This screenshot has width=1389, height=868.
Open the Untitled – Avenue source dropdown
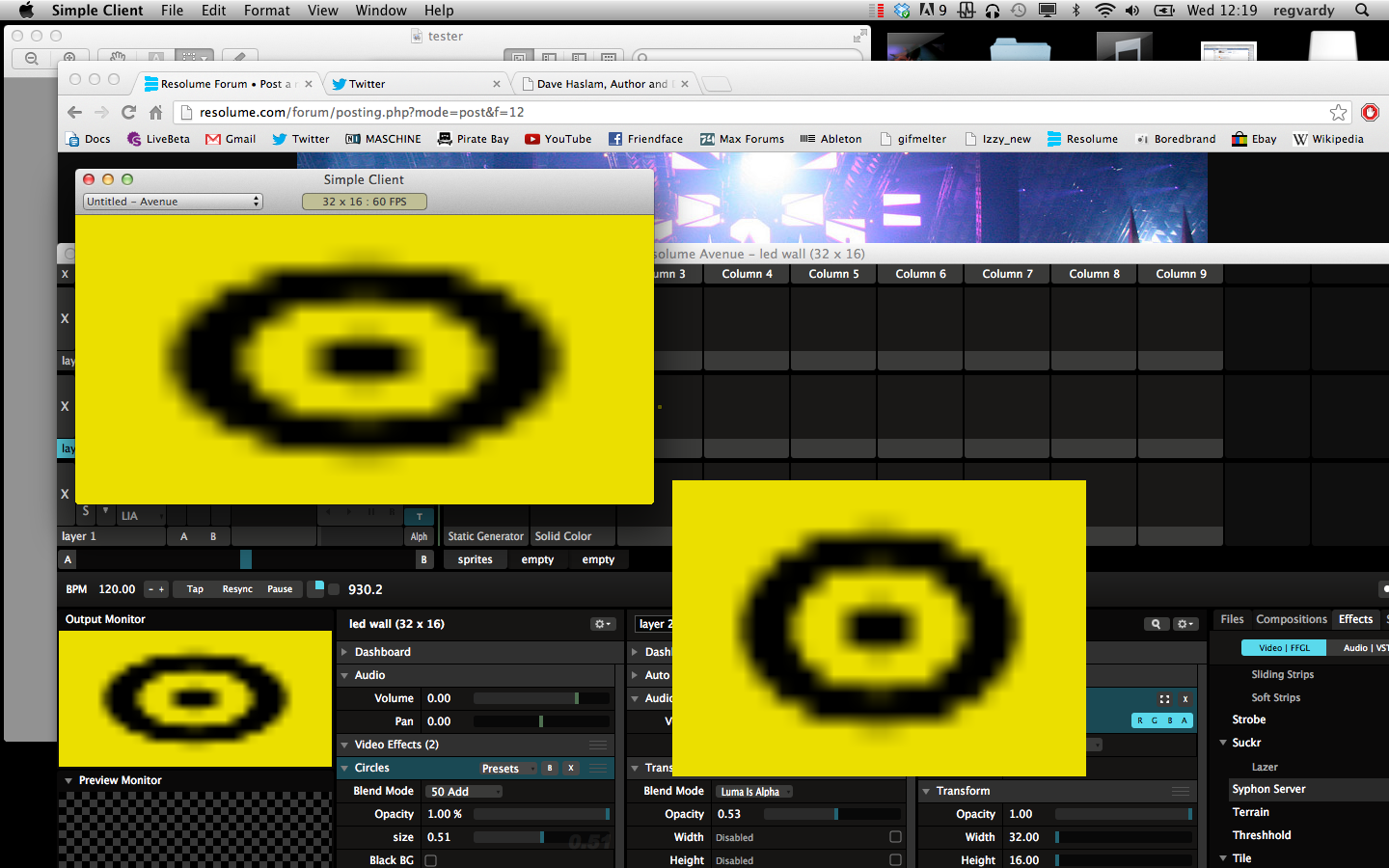[173, 202]
